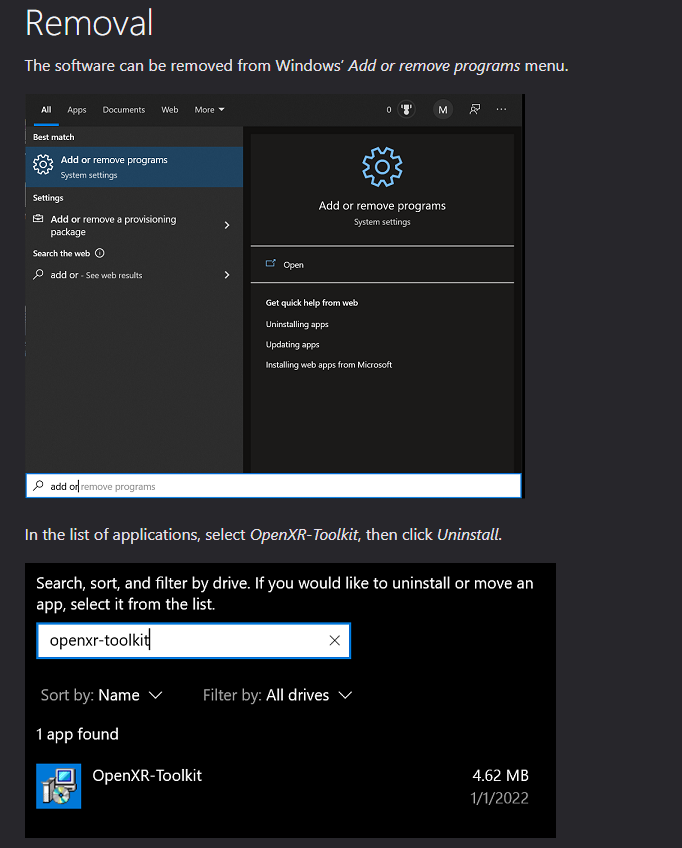
Task: Click the large blue gear icon in preview pane
Action: click(x=382, y=167)
